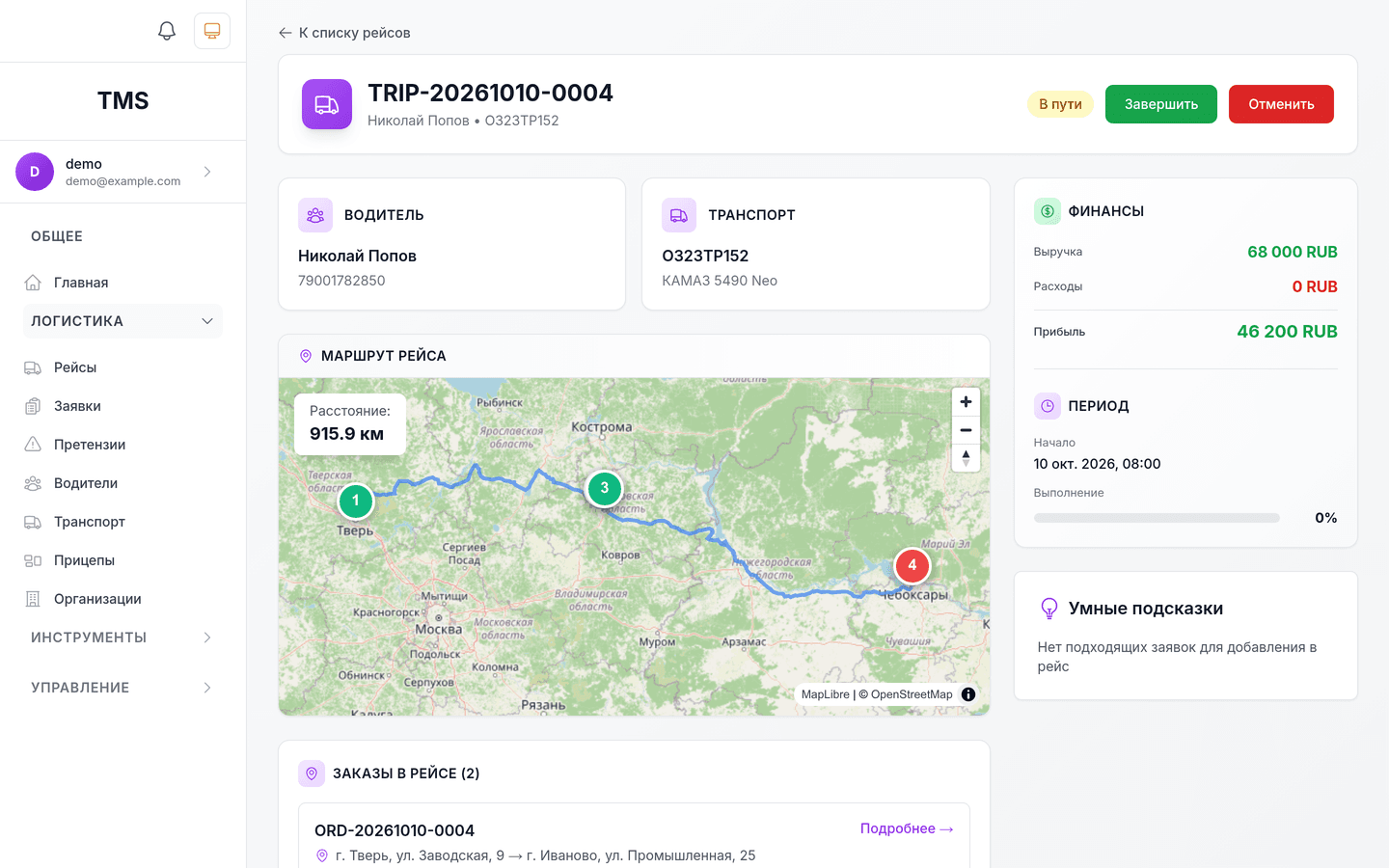Open Заявки in the sidebar
The width and height of the screenshot is (1389, 868).
(123, 406)
